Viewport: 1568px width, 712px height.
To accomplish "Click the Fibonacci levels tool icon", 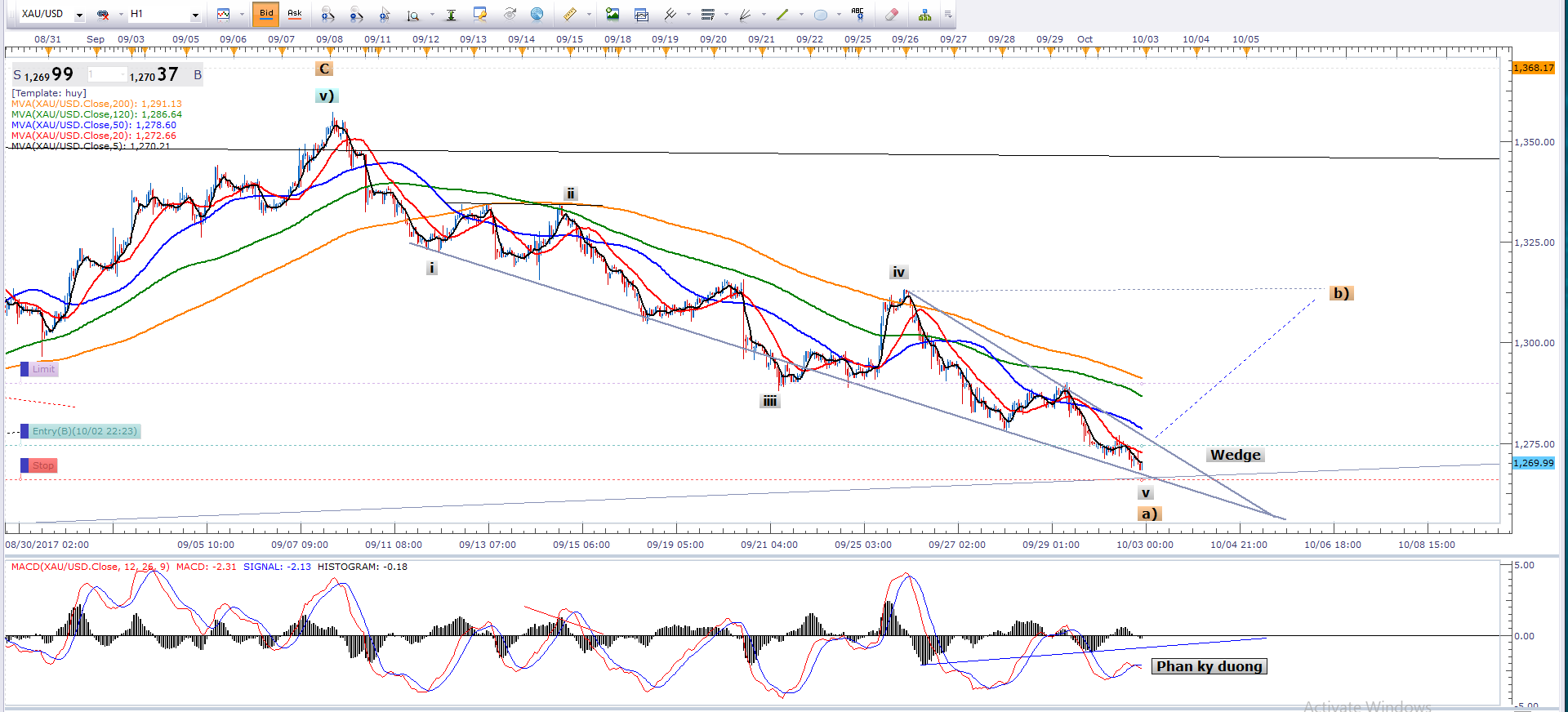I will pos(708,14).
